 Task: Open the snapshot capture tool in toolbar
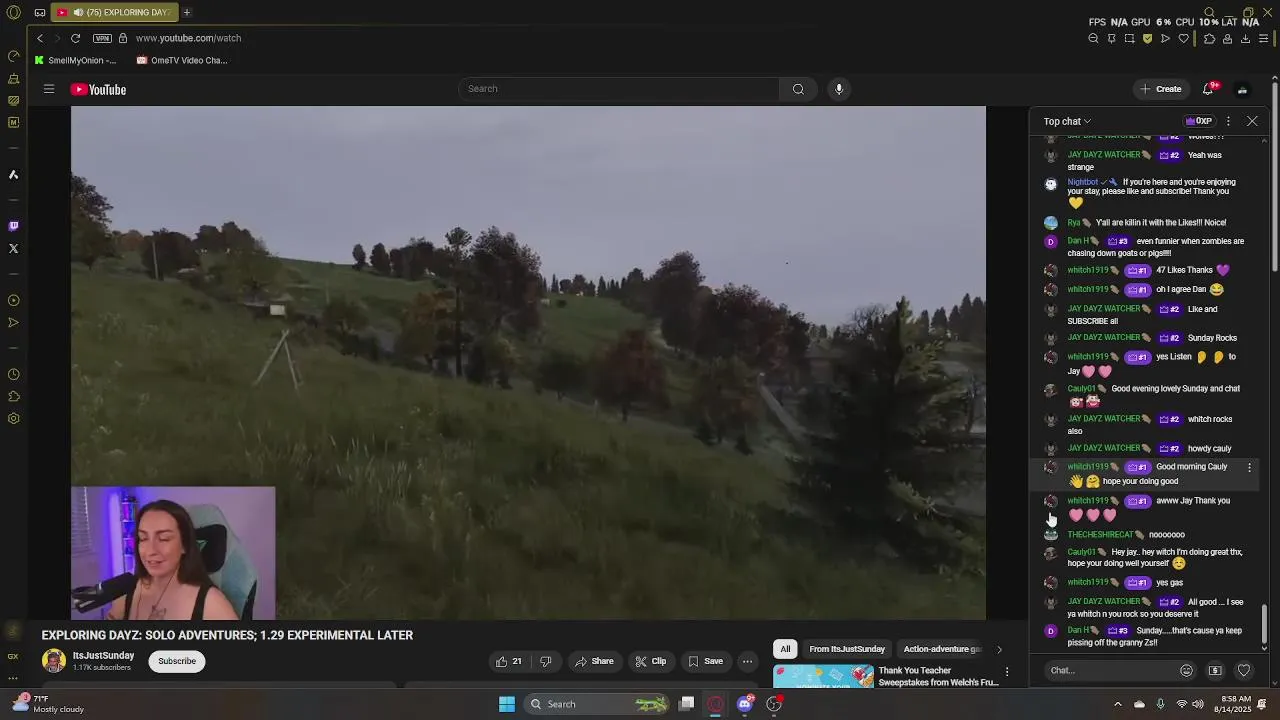[x=1129, y=39]
